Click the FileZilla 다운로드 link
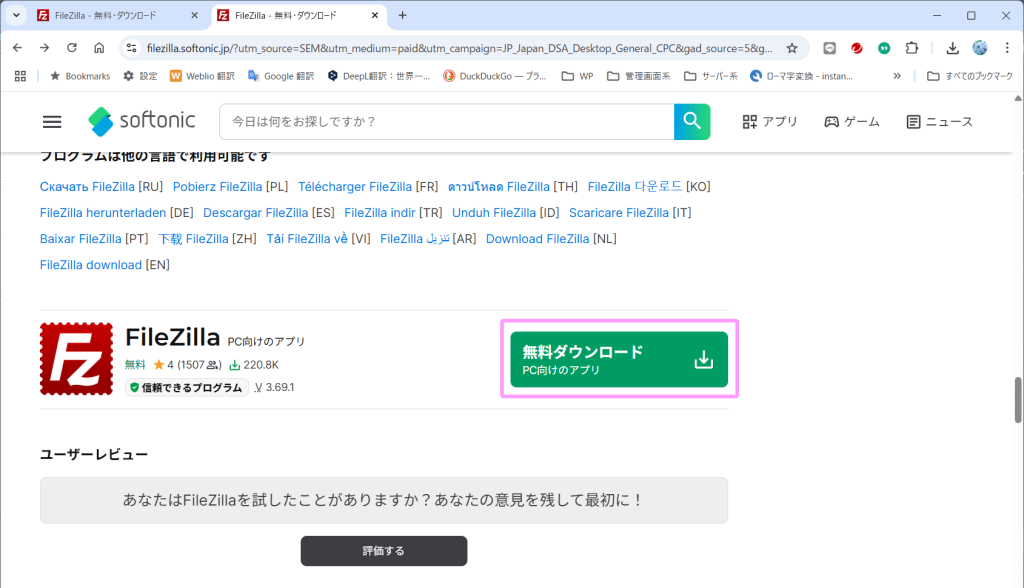Screen dimensions: 1024x588 (635, 187)
